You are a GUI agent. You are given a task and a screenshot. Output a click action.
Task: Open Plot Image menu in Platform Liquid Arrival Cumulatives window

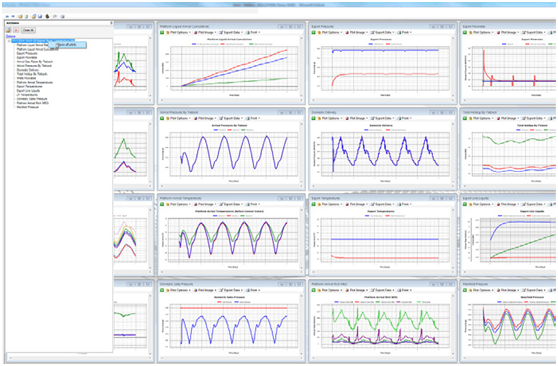pos(206,32)
